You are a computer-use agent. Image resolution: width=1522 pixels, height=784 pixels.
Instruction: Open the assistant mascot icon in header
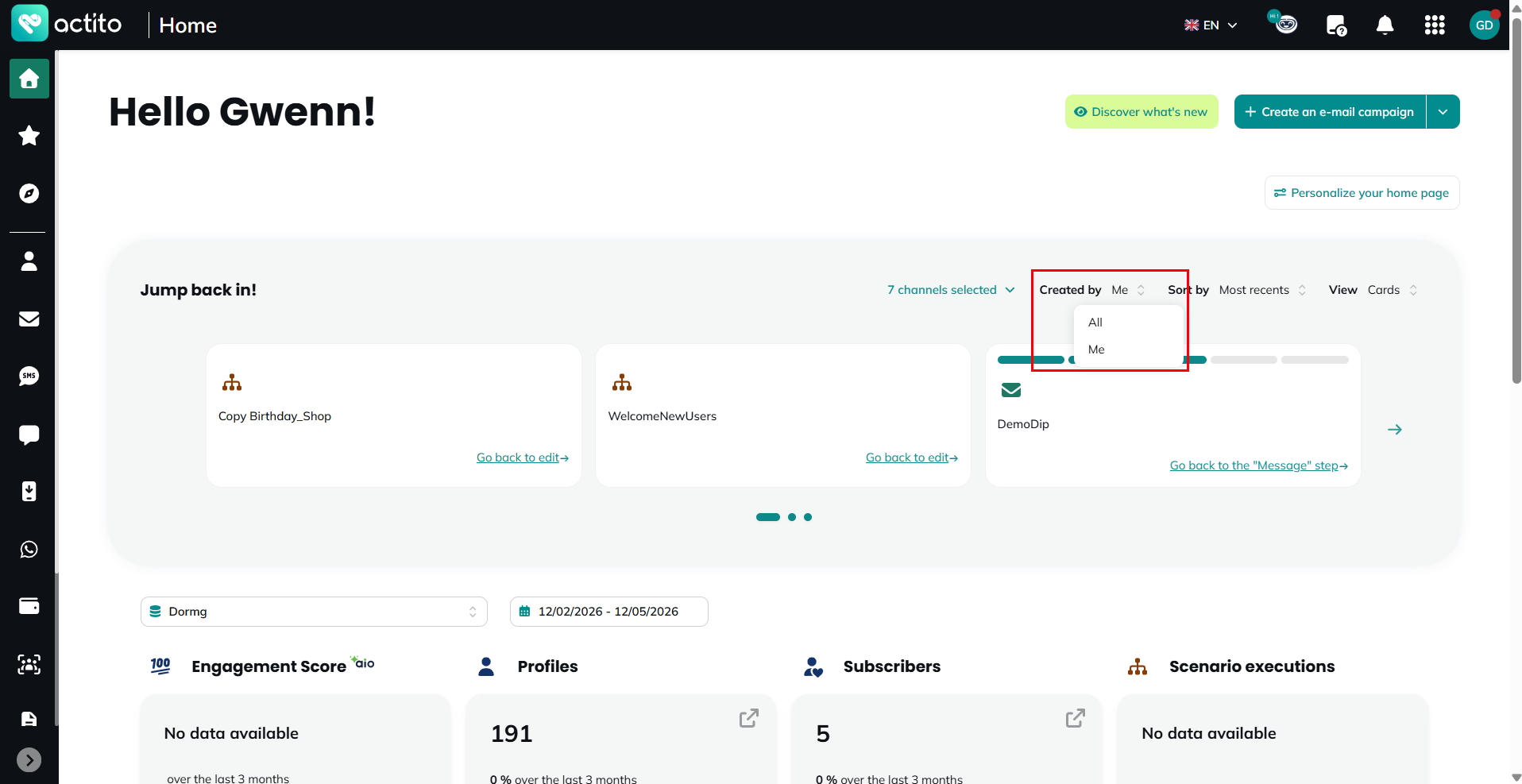click(x=1284, y=23)
